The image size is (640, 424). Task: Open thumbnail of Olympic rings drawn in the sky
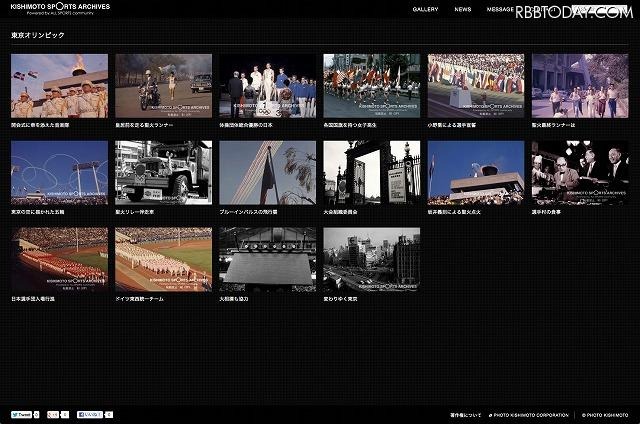click(60, 173)
